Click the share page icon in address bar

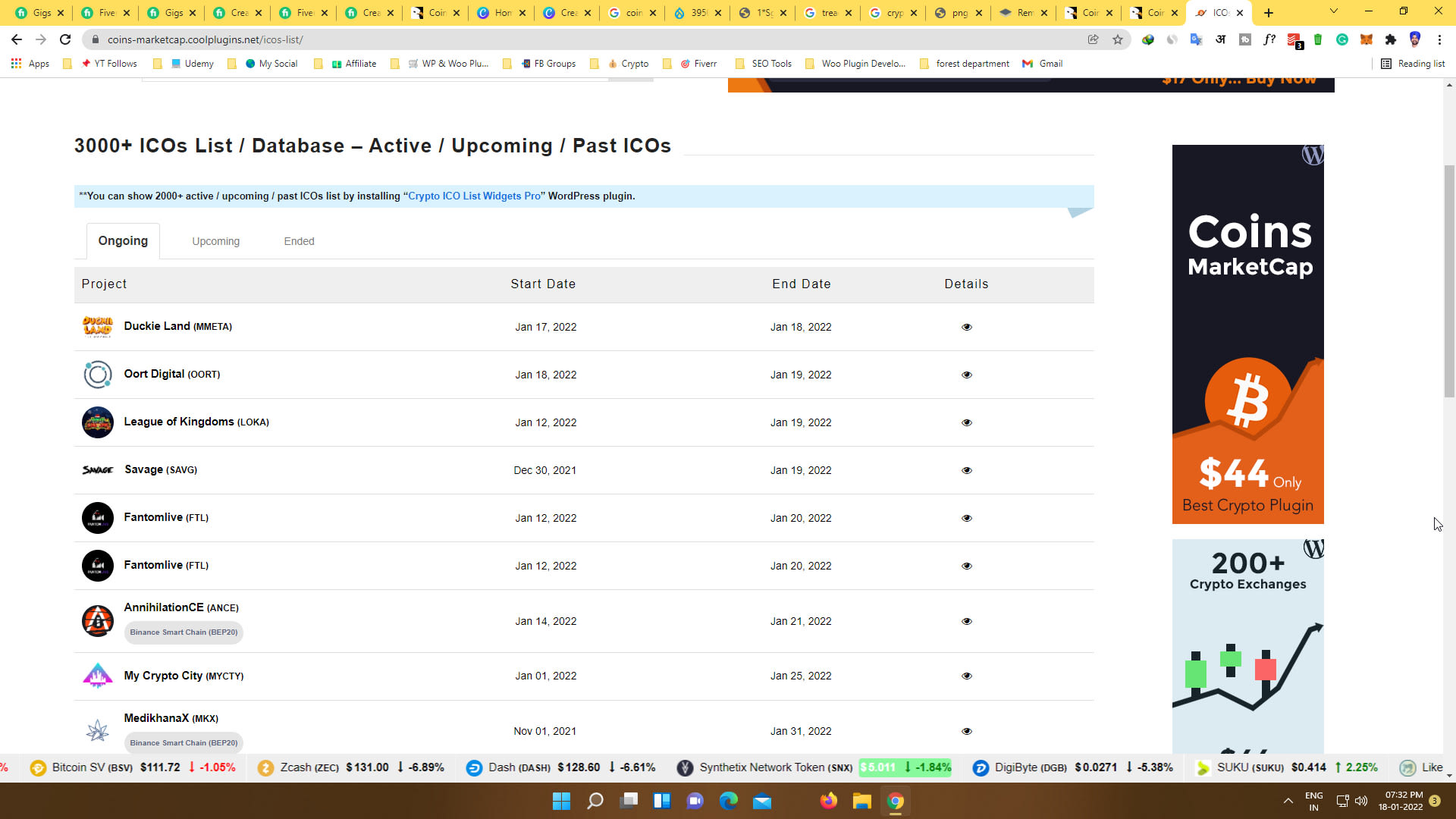tap(1093, 39)
